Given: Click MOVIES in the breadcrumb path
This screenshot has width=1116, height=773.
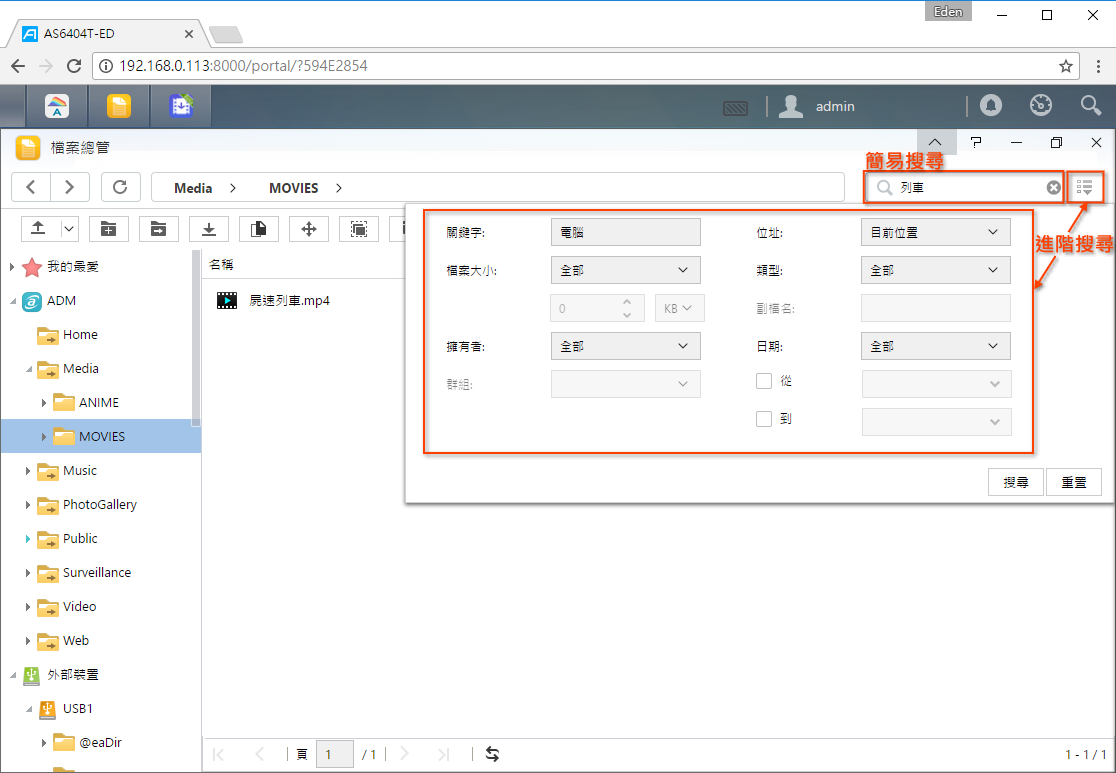Looking at the screenshot, I should [293, 188].
